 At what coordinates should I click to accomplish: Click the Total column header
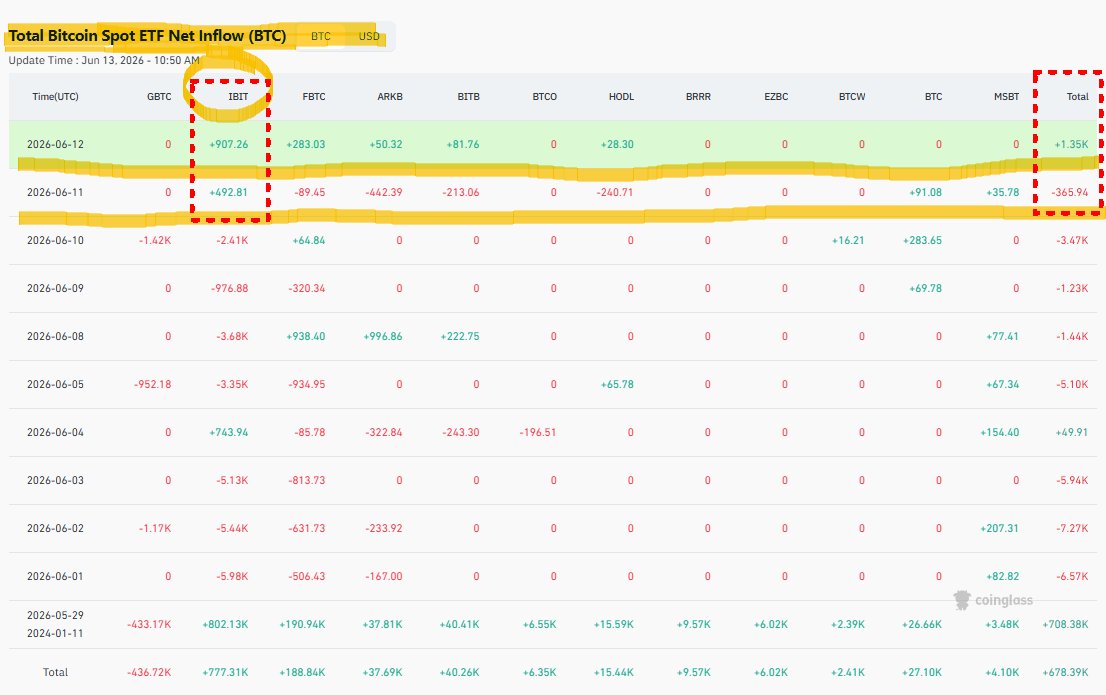coord(1078,97)
